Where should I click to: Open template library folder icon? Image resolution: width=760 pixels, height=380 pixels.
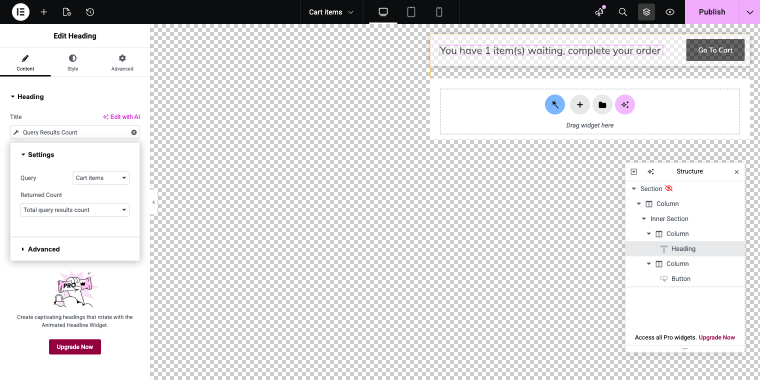pos(602,105)
